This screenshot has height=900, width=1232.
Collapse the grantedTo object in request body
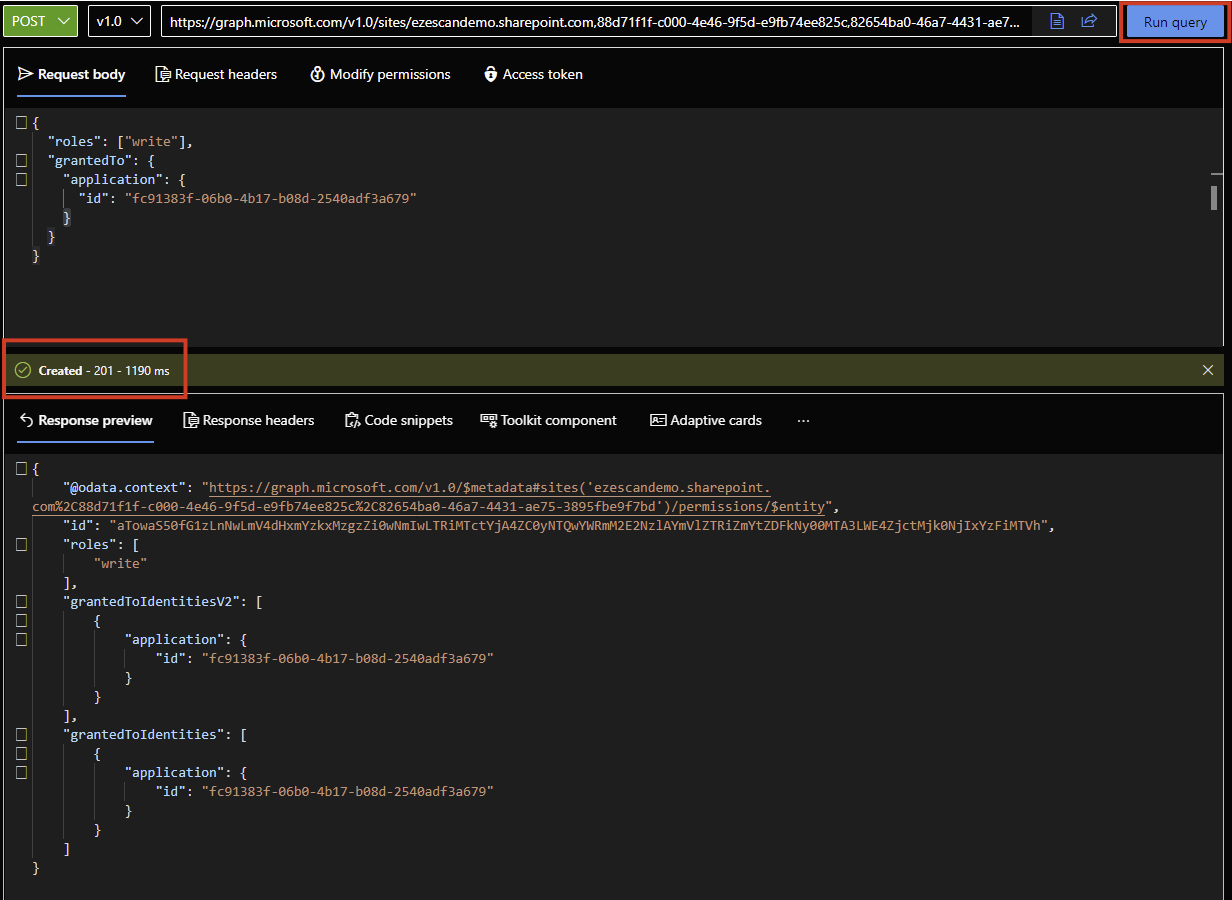click(x=21, y=160)
